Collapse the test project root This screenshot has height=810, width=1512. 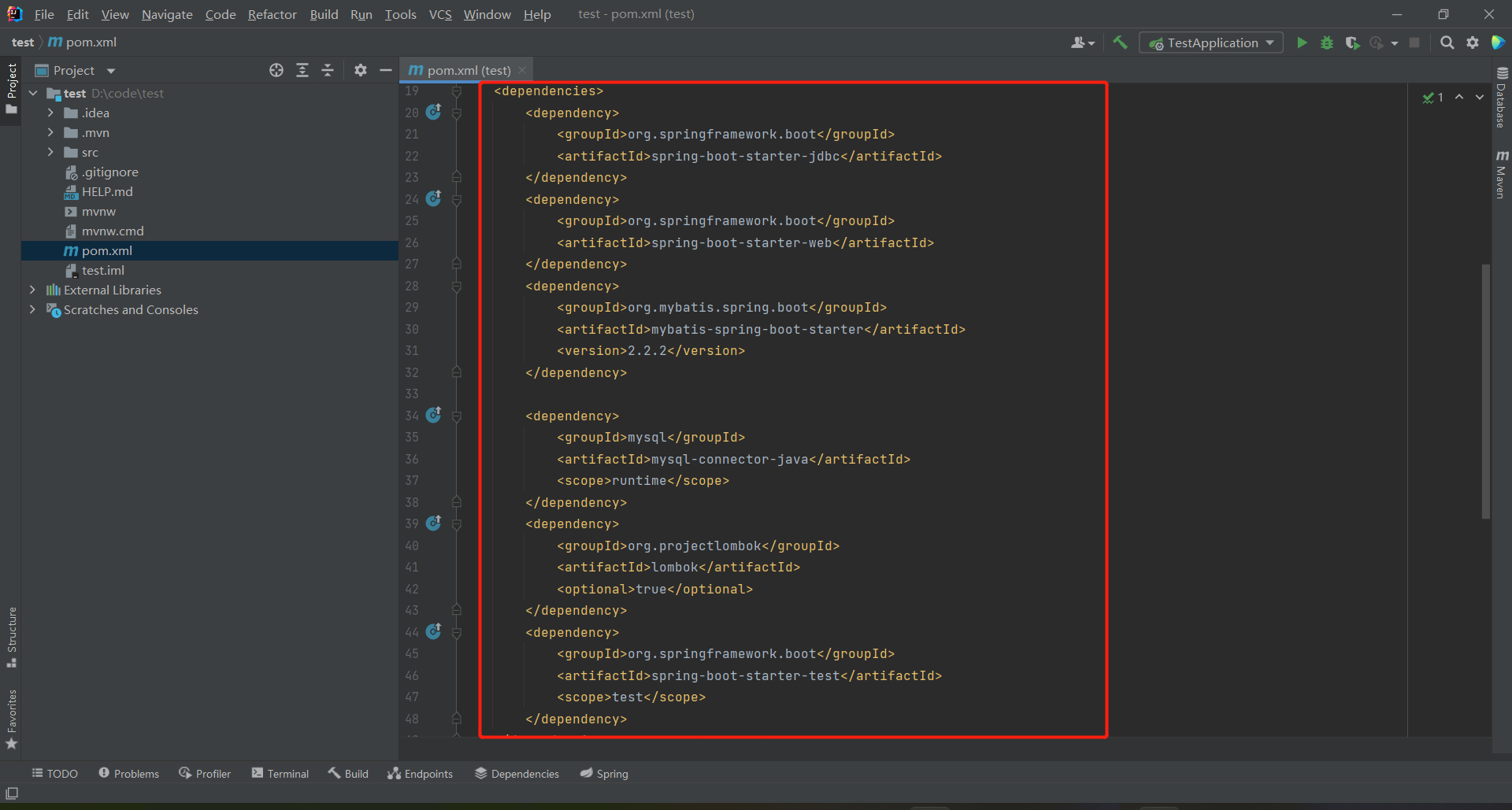click(x=33, y=93)
